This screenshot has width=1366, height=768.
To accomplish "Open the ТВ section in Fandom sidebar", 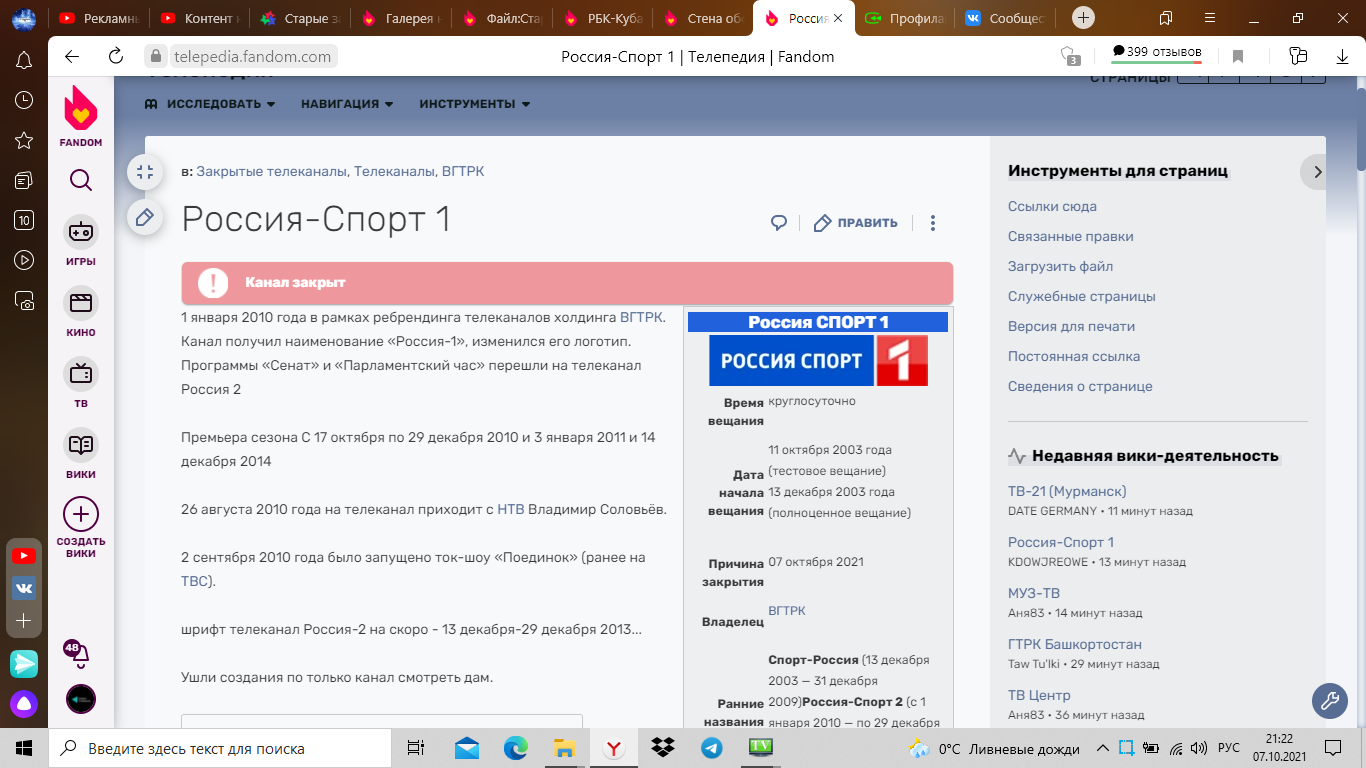I will (81, 383).
